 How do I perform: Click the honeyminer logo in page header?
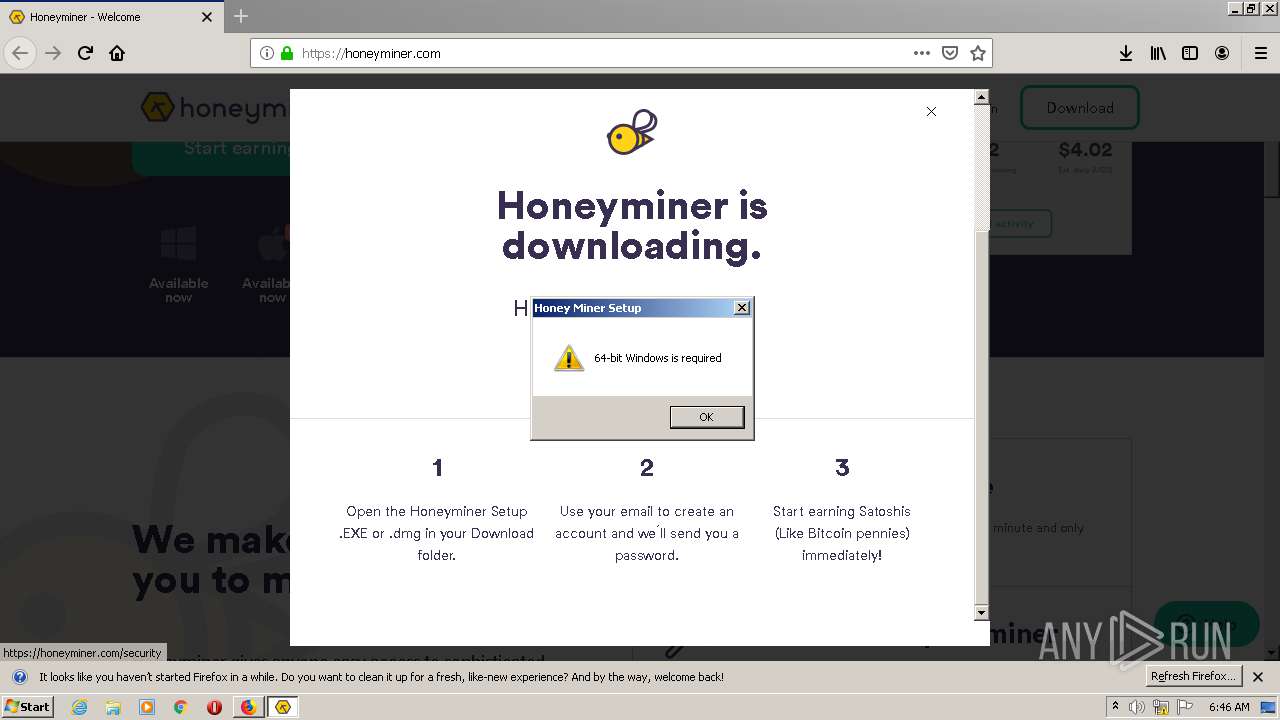215,108
